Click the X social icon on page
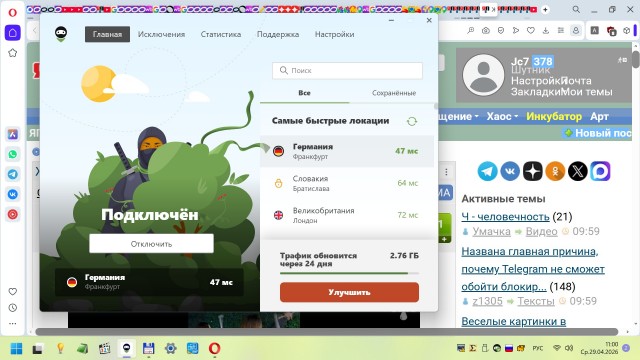The width and height of the screenshot is (640, 360). click(x=578, y=171)
